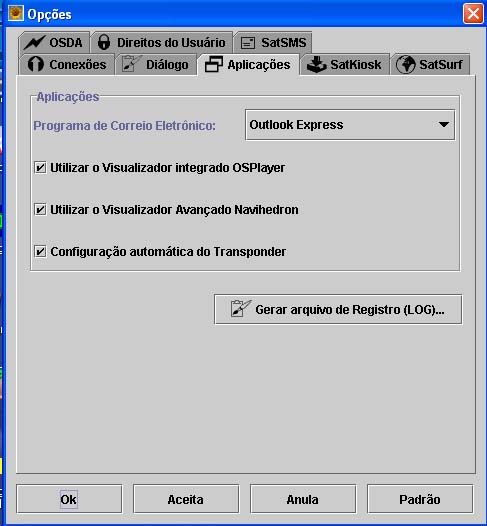
Task: Click the Conexões tab icon
Action: (x=36, y=64)
